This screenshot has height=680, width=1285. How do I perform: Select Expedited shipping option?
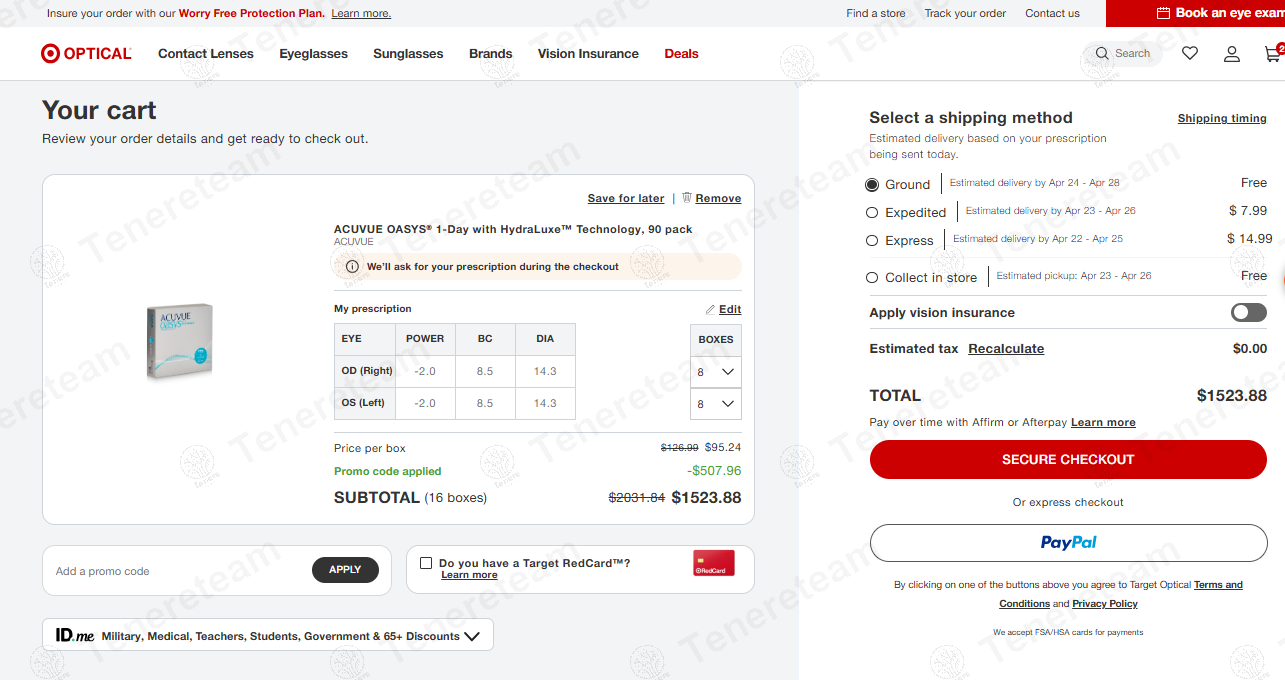(872, 213)
